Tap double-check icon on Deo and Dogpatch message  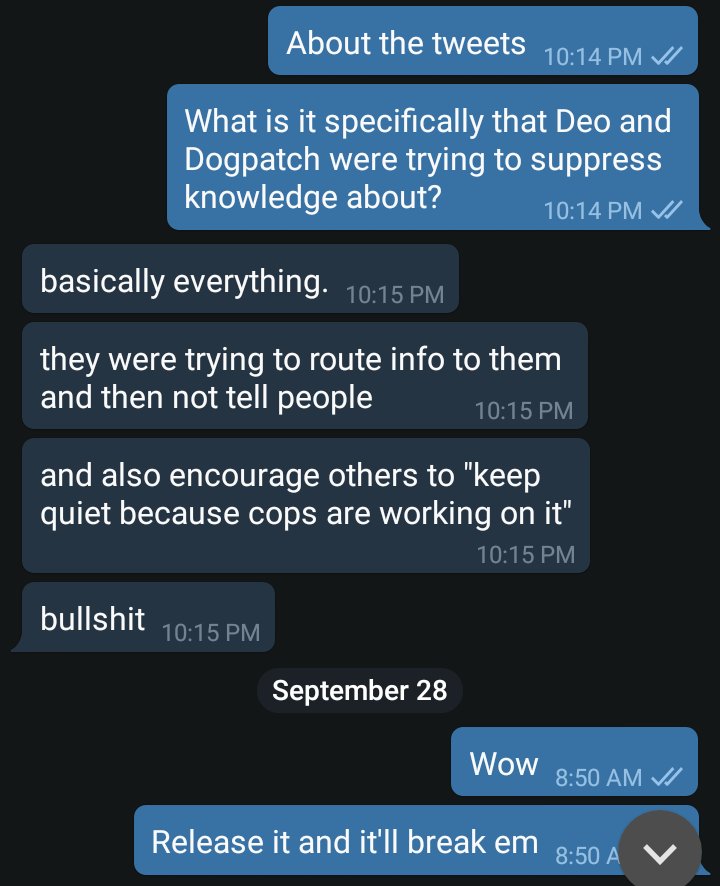pos(667,210)
